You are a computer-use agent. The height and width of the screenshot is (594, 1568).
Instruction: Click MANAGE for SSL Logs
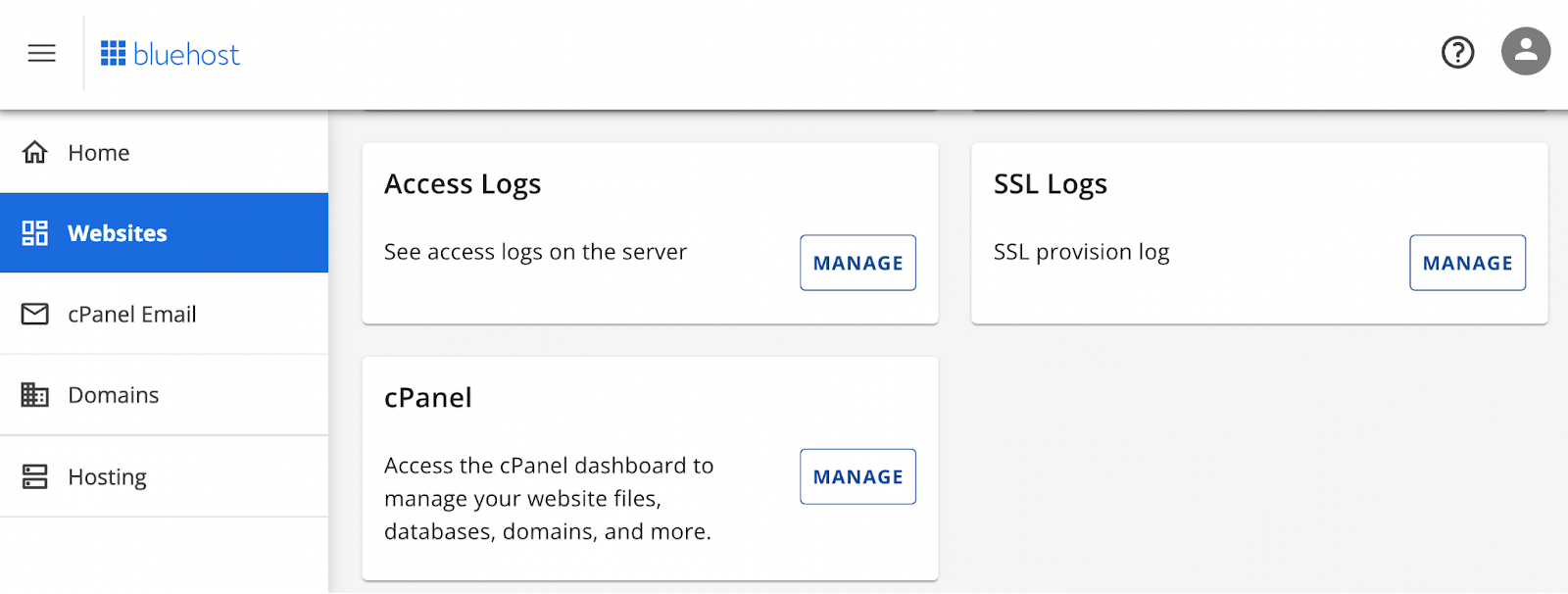pyautogui.click(x=1466, y=263)
